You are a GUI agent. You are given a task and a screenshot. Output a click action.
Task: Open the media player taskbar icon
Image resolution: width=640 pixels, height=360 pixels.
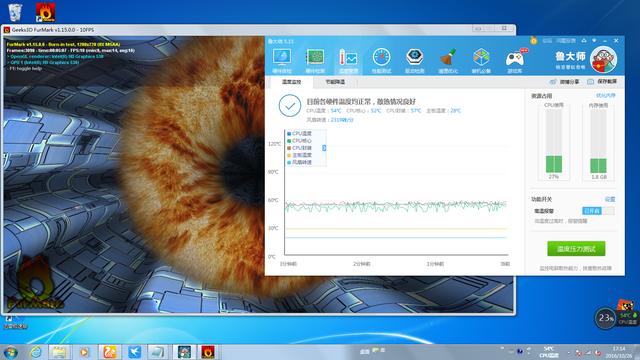84,352
